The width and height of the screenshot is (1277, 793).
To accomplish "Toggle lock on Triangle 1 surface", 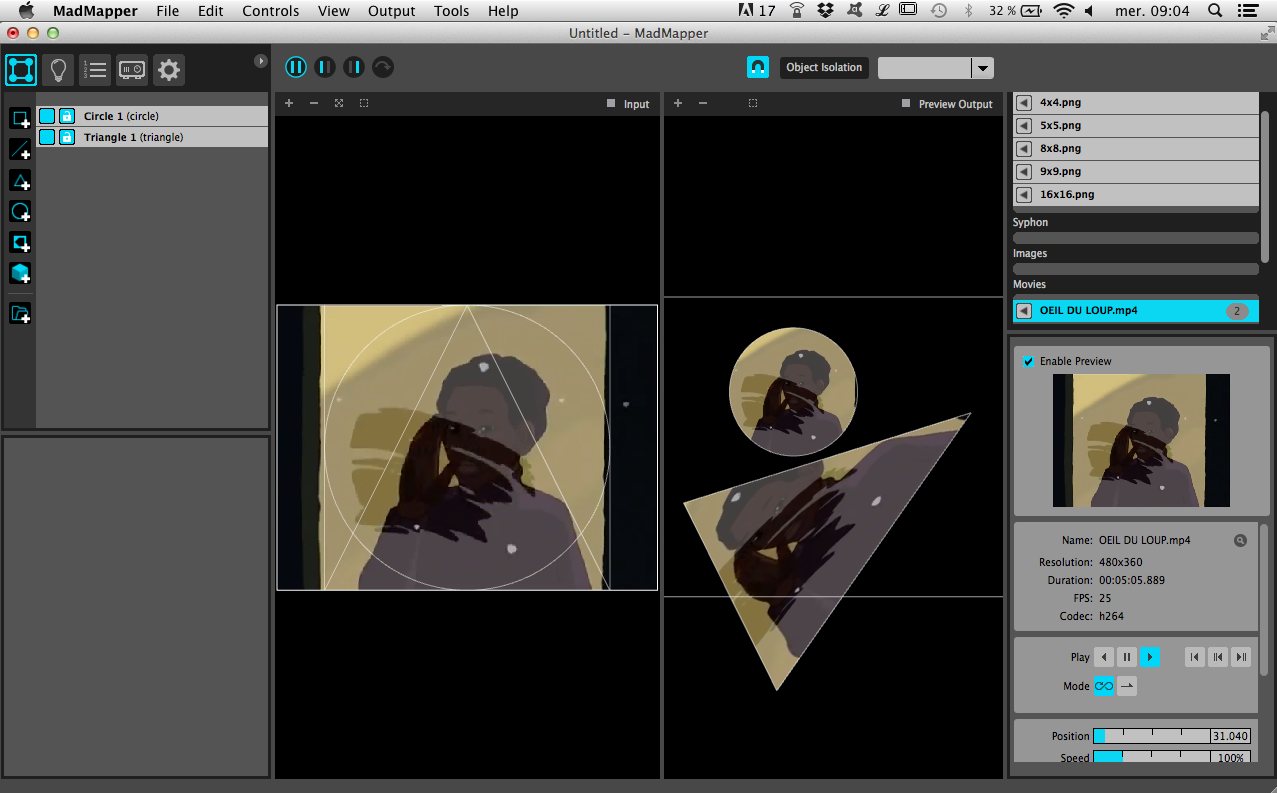I will point(66,137).
